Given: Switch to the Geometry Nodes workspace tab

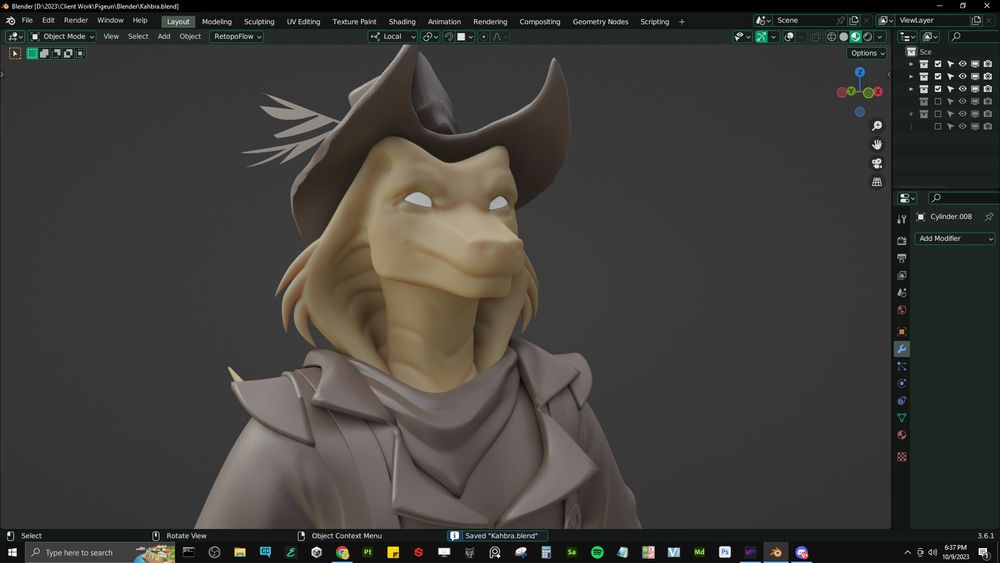Looking at the screenshot, I should coord(600,22).
